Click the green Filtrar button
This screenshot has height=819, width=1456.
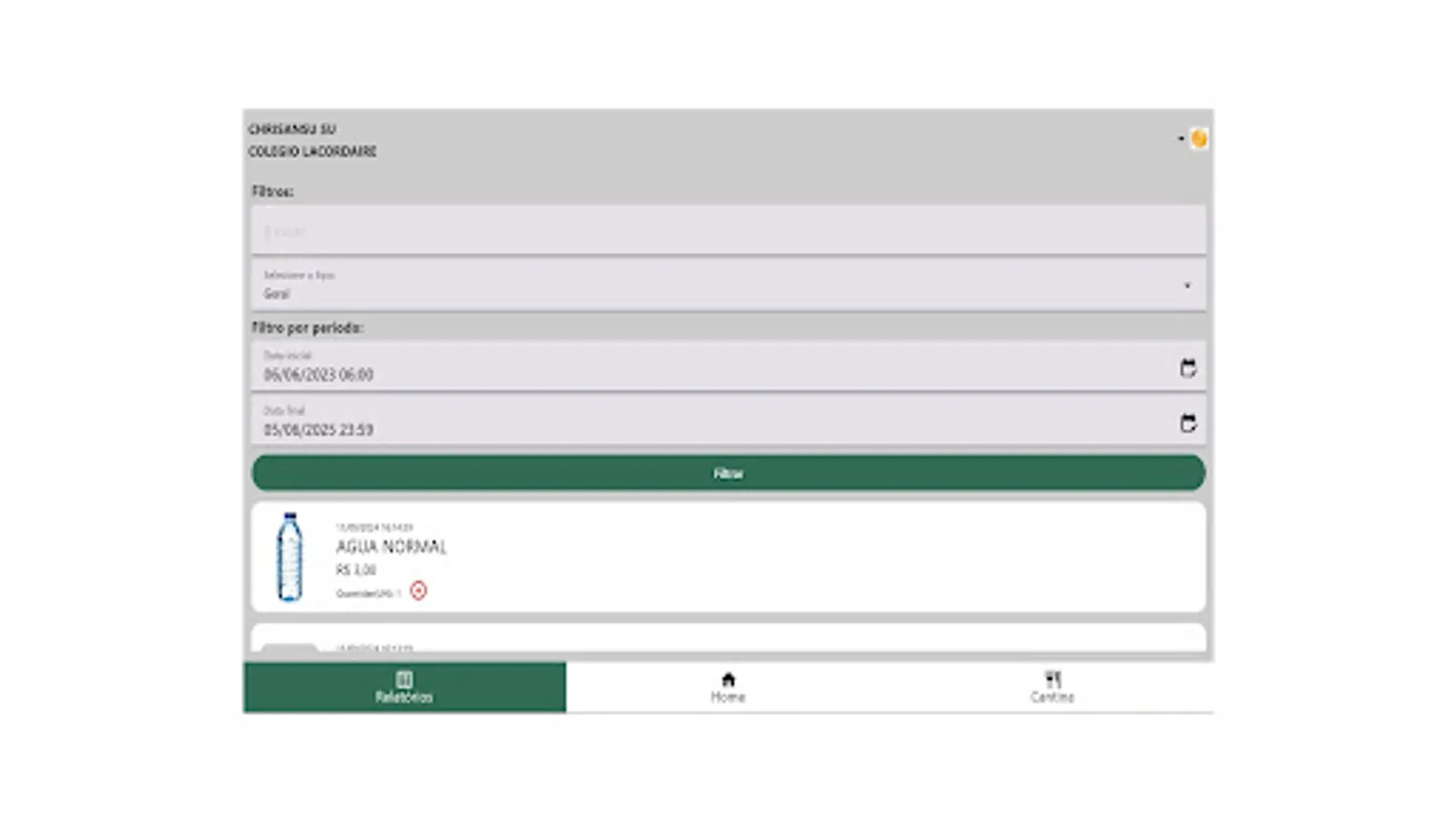(728, 473)
